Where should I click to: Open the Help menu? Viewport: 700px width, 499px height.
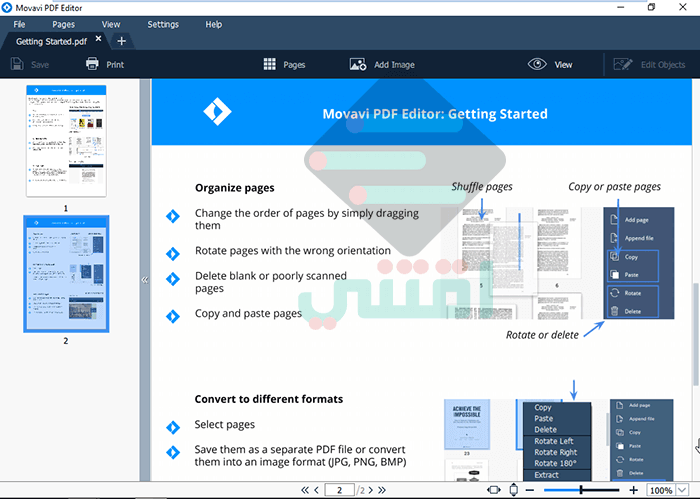(213, 25)
